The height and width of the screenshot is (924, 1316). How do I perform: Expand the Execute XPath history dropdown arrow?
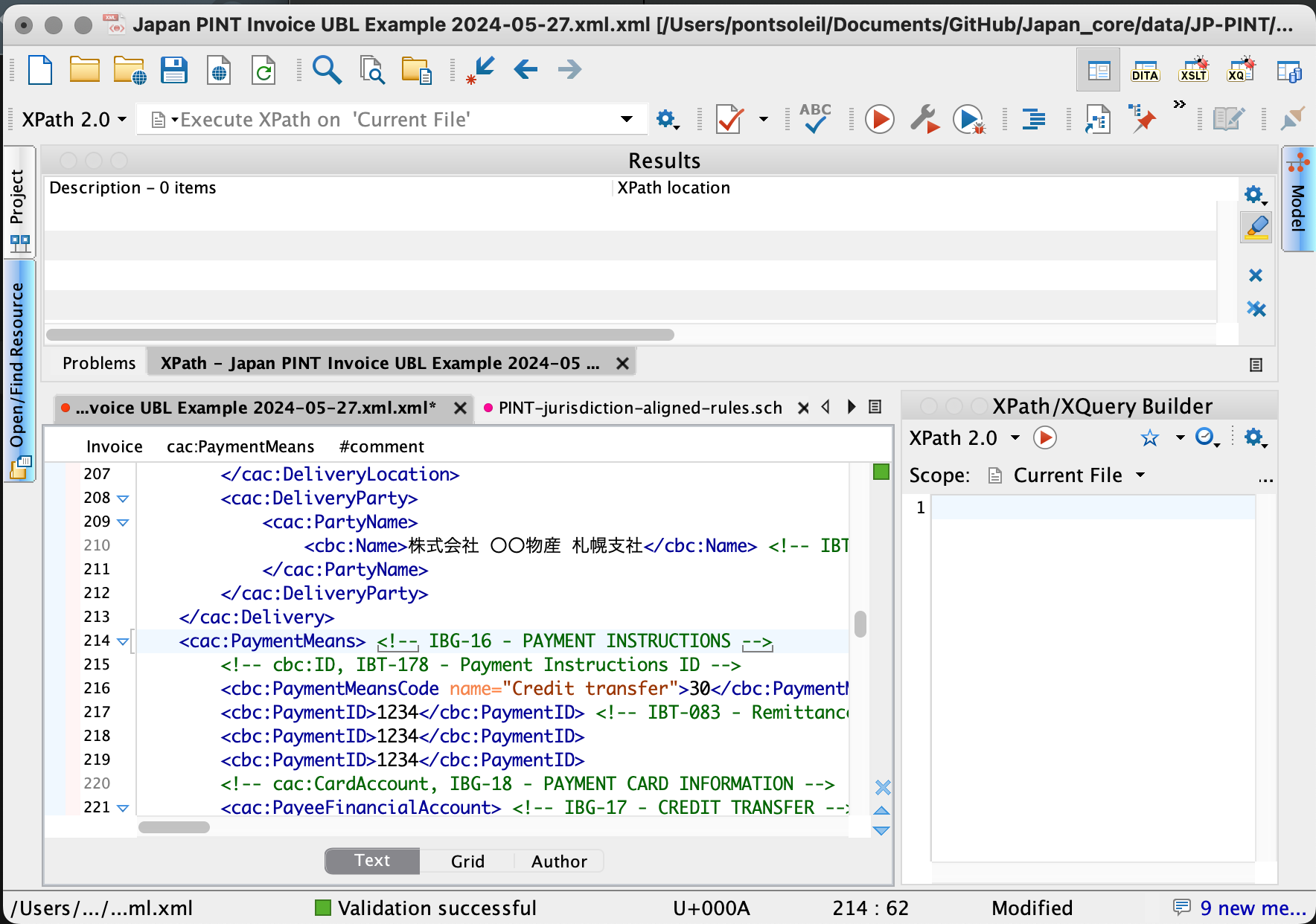tap(627, 119)
